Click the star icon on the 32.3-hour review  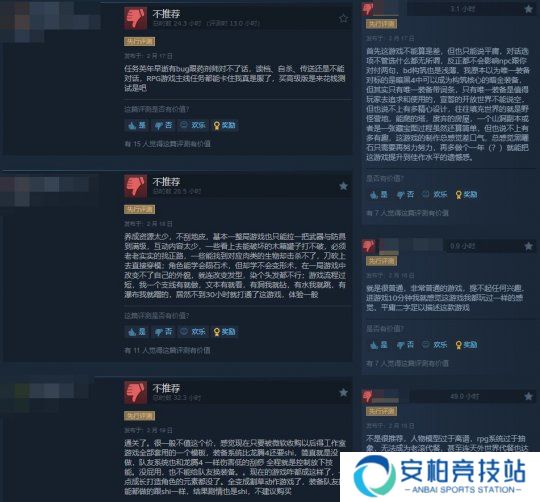pos(343,393)
